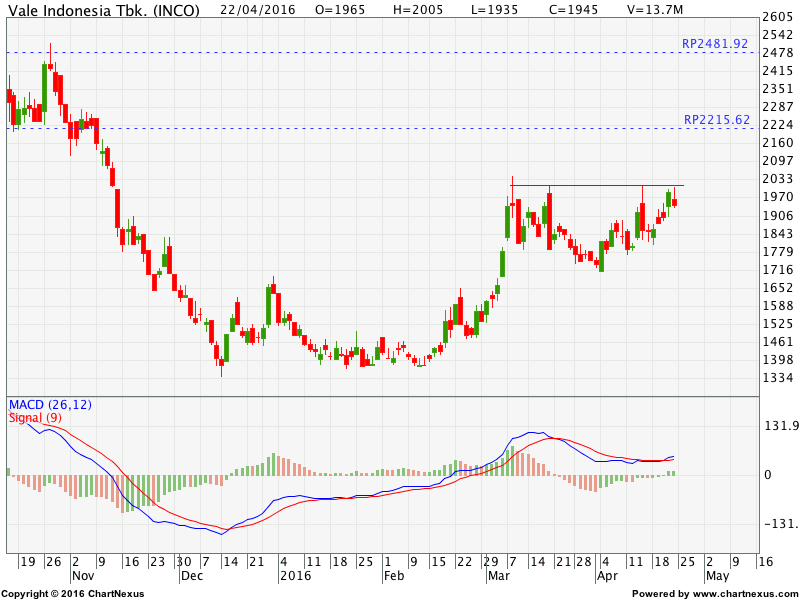Click the May month label on time axis
Image resolution: width=800 pixels, height=600 pixels.
click(x=717, y=576)
